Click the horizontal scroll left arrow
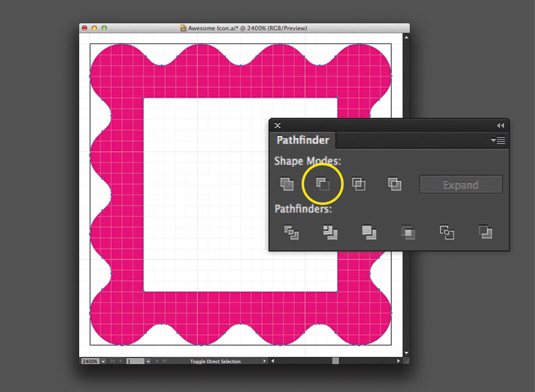The image size is (535, 392). coord(273,361)
